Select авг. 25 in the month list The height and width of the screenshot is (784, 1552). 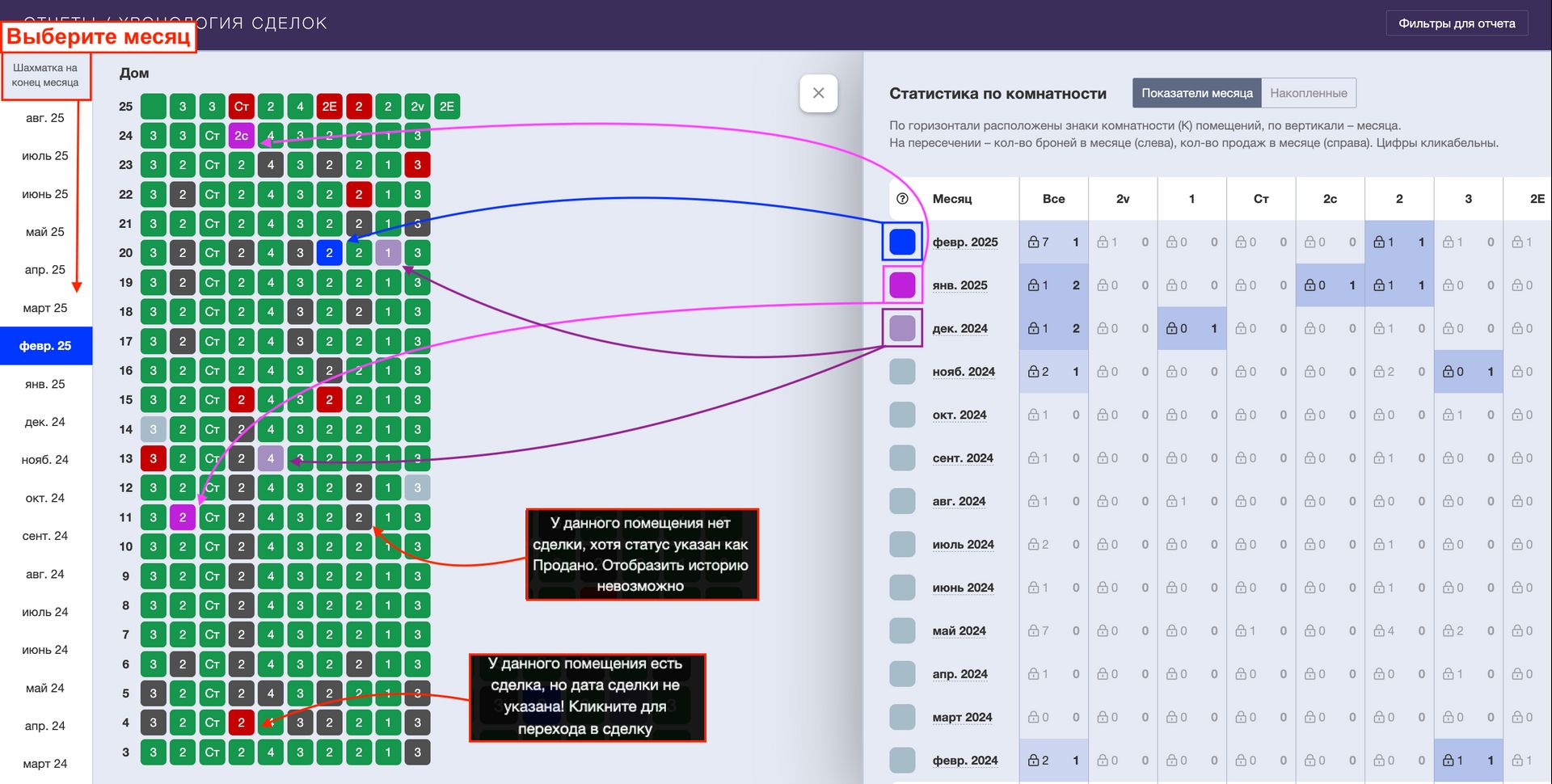45,118
